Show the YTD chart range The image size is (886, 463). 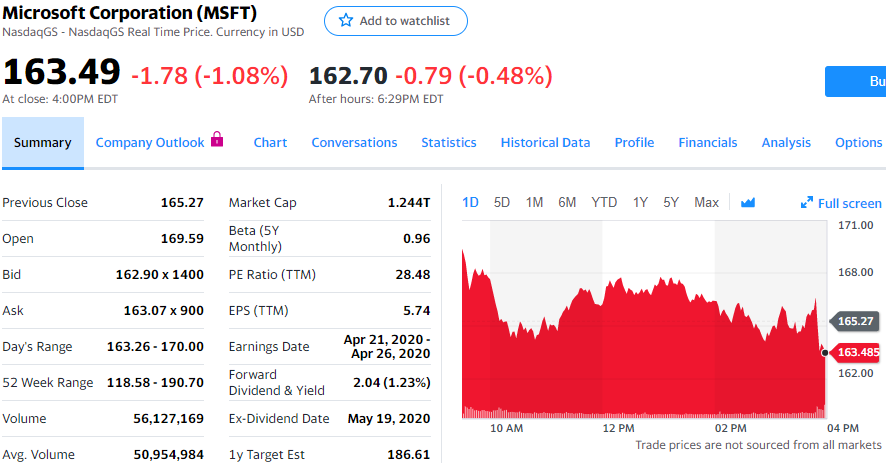pyautogui.click(x=604, y=202)
